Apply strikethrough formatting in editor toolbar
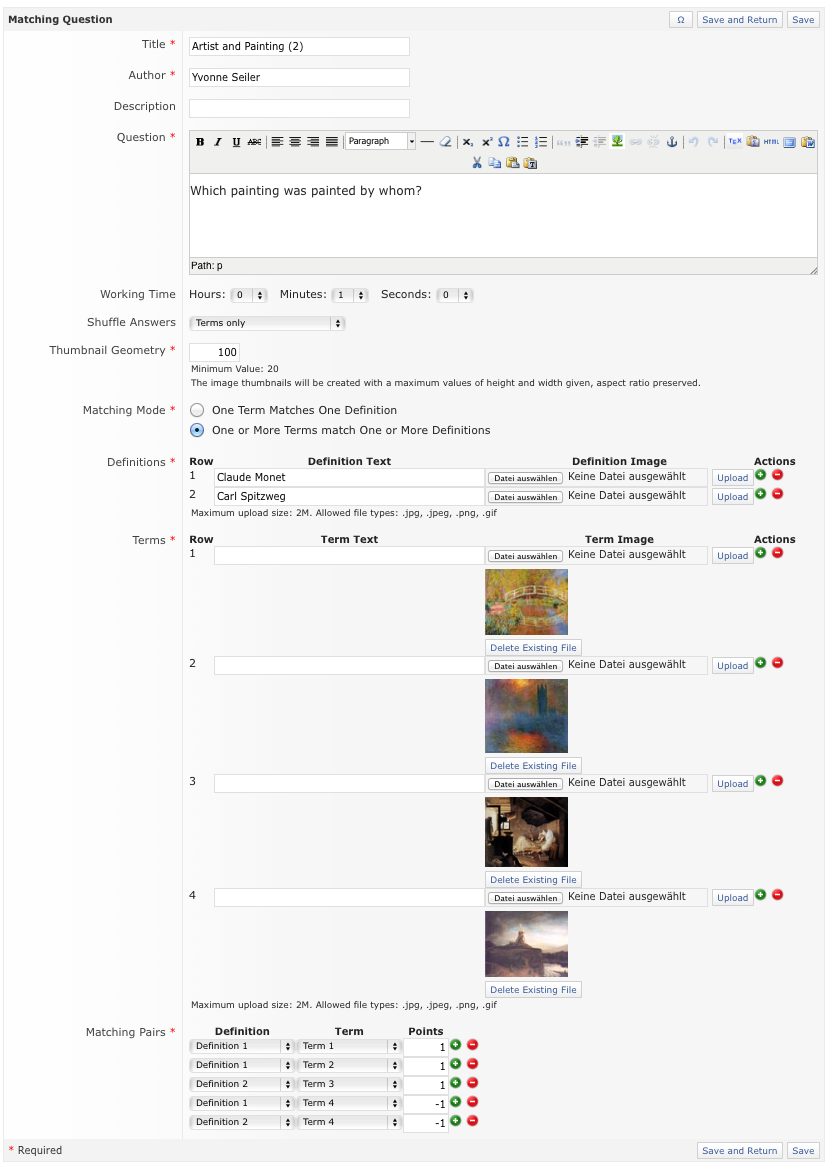Screen dimensions: 835x1170 coord(254,142)
